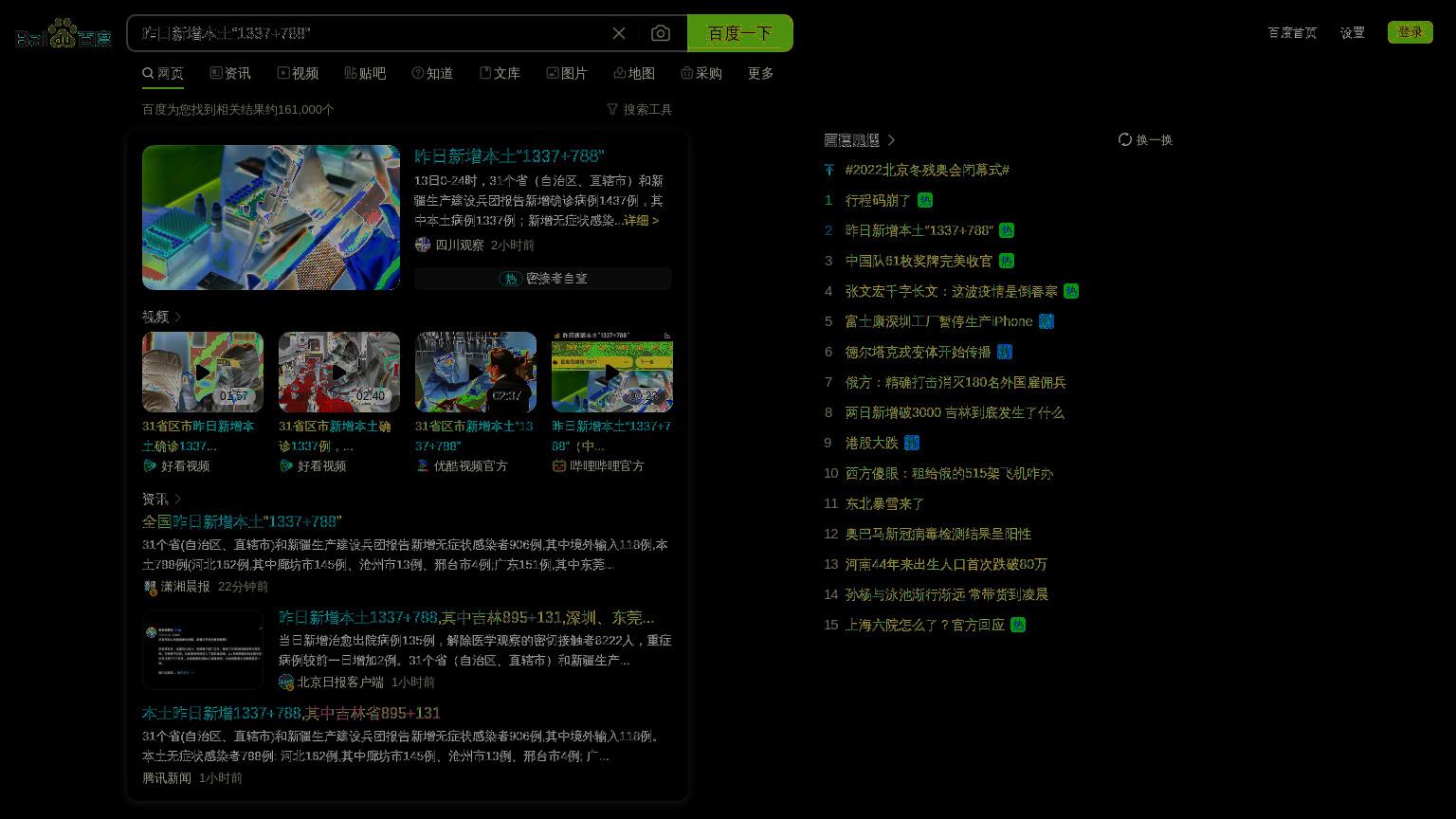Click 优酷视频官方 source icon
The height and width of the screenshot is (819, 1456).
(423, 465)
